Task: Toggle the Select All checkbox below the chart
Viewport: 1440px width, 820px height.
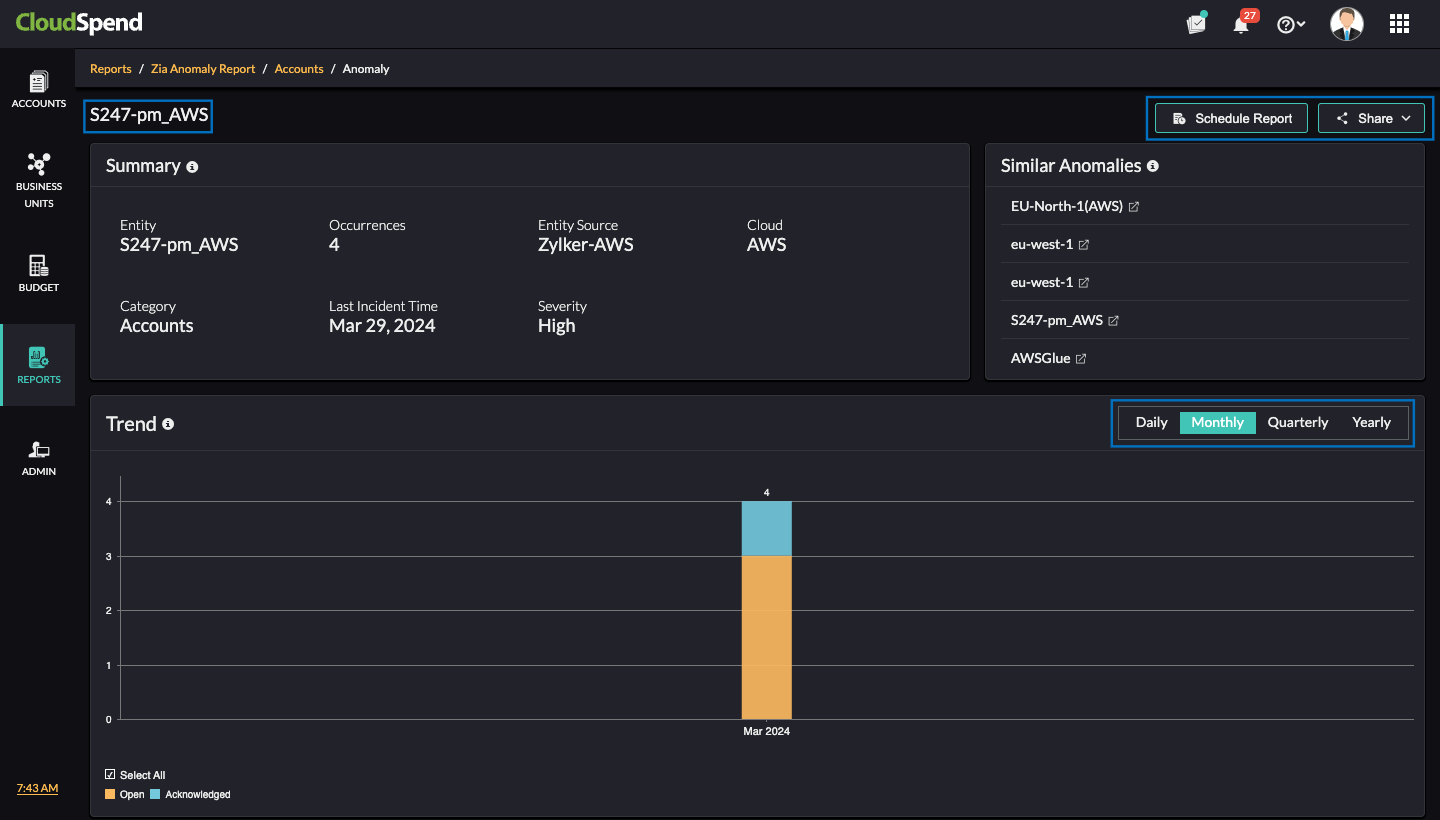Action: 108,774
